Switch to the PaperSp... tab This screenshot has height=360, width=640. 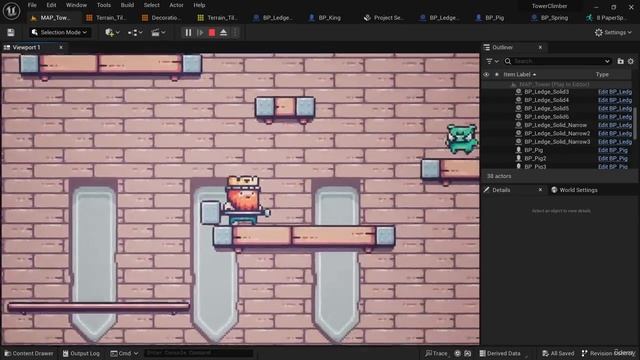coord(606,18)
